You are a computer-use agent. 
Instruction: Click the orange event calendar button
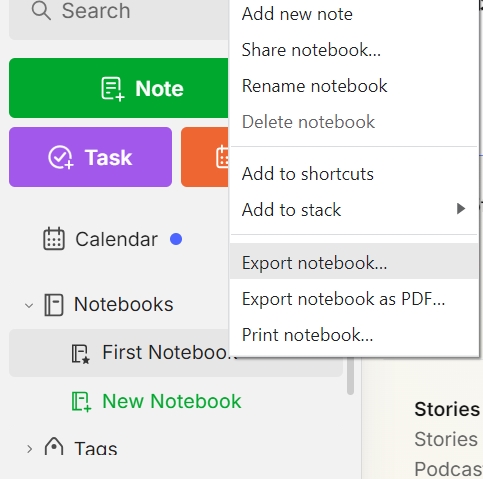tap(205, 157)
